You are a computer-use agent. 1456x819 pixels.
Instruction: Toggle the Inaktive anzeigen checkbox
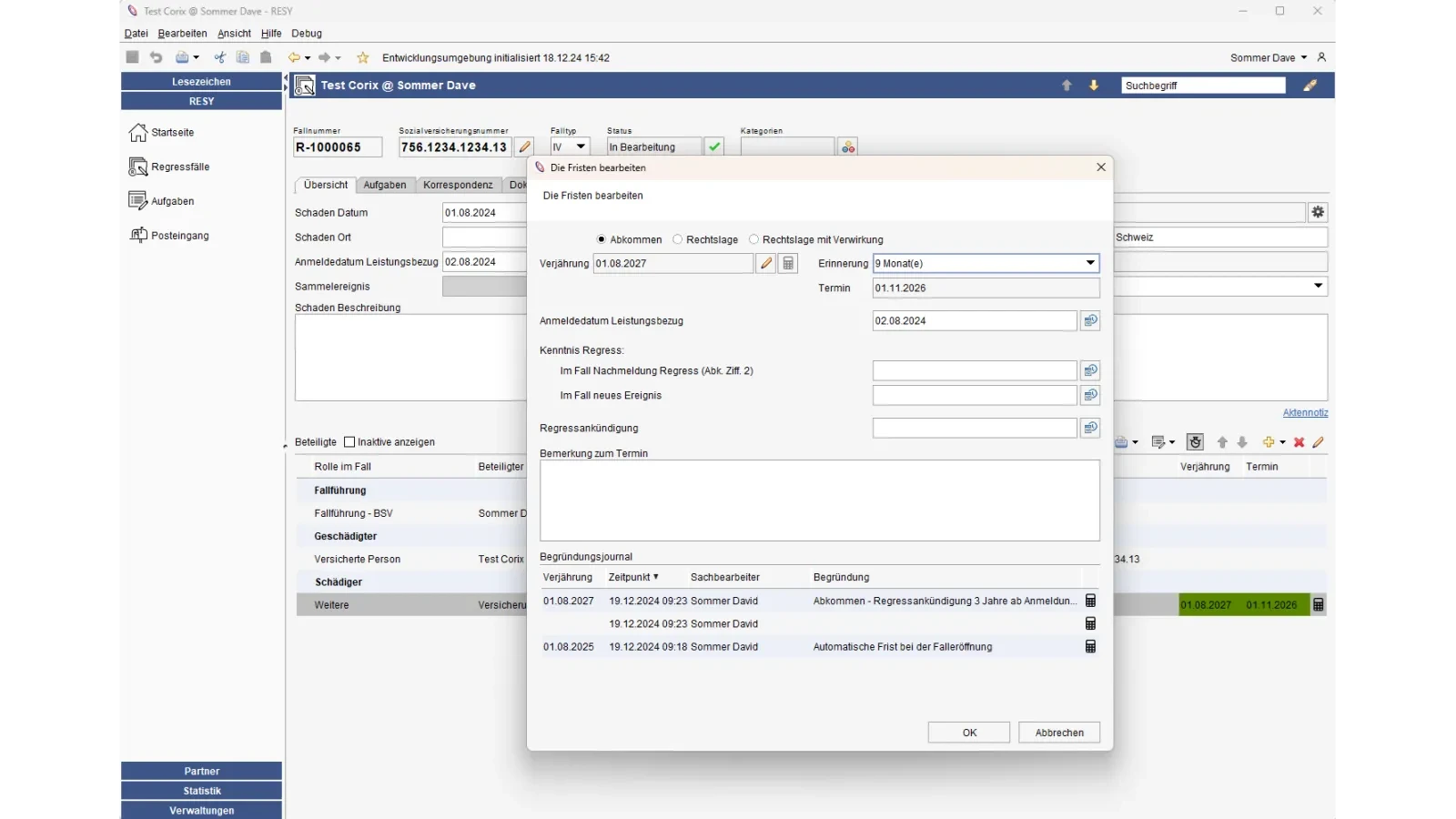point(349,442)
